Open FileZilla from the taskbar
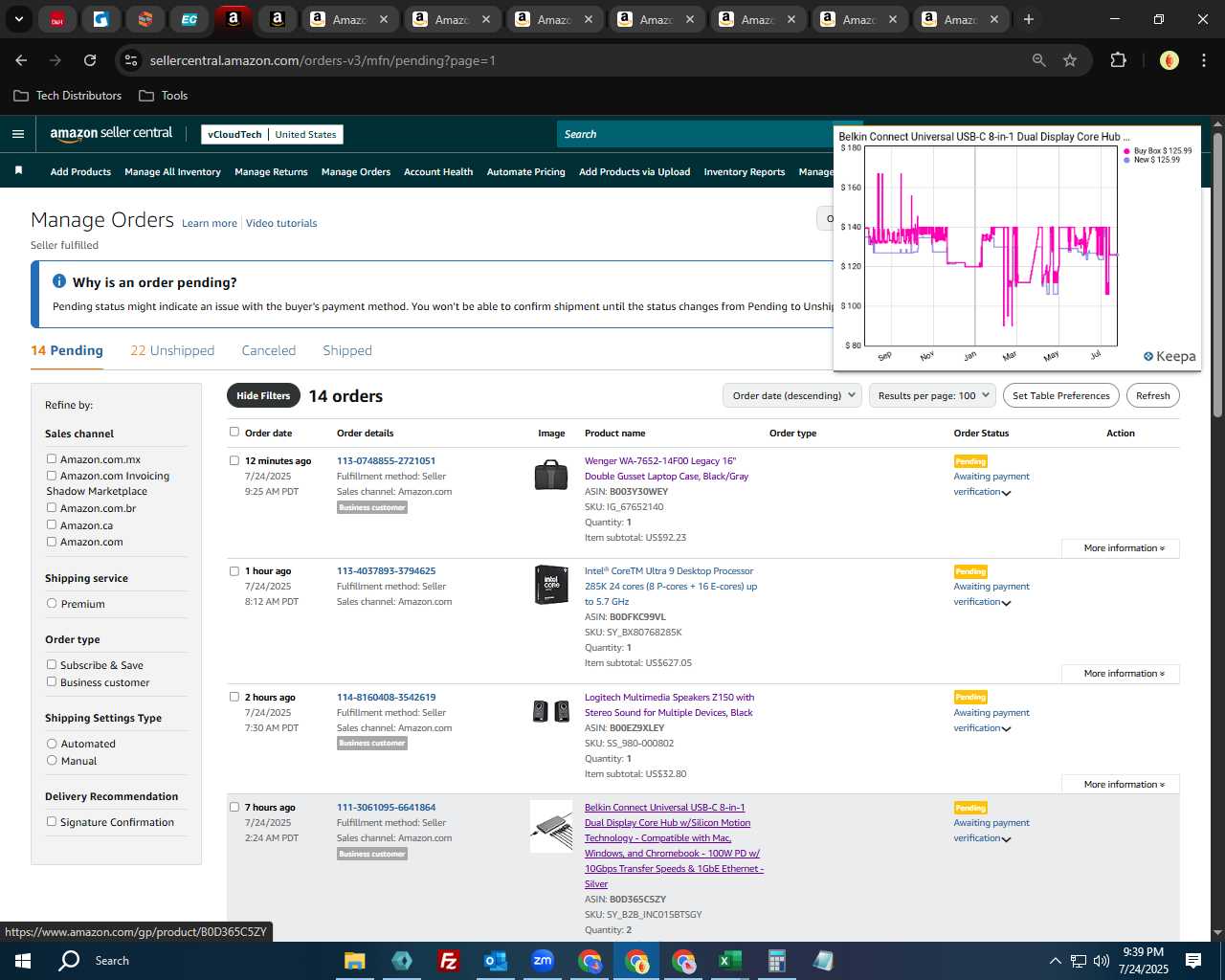 point(448,961)
